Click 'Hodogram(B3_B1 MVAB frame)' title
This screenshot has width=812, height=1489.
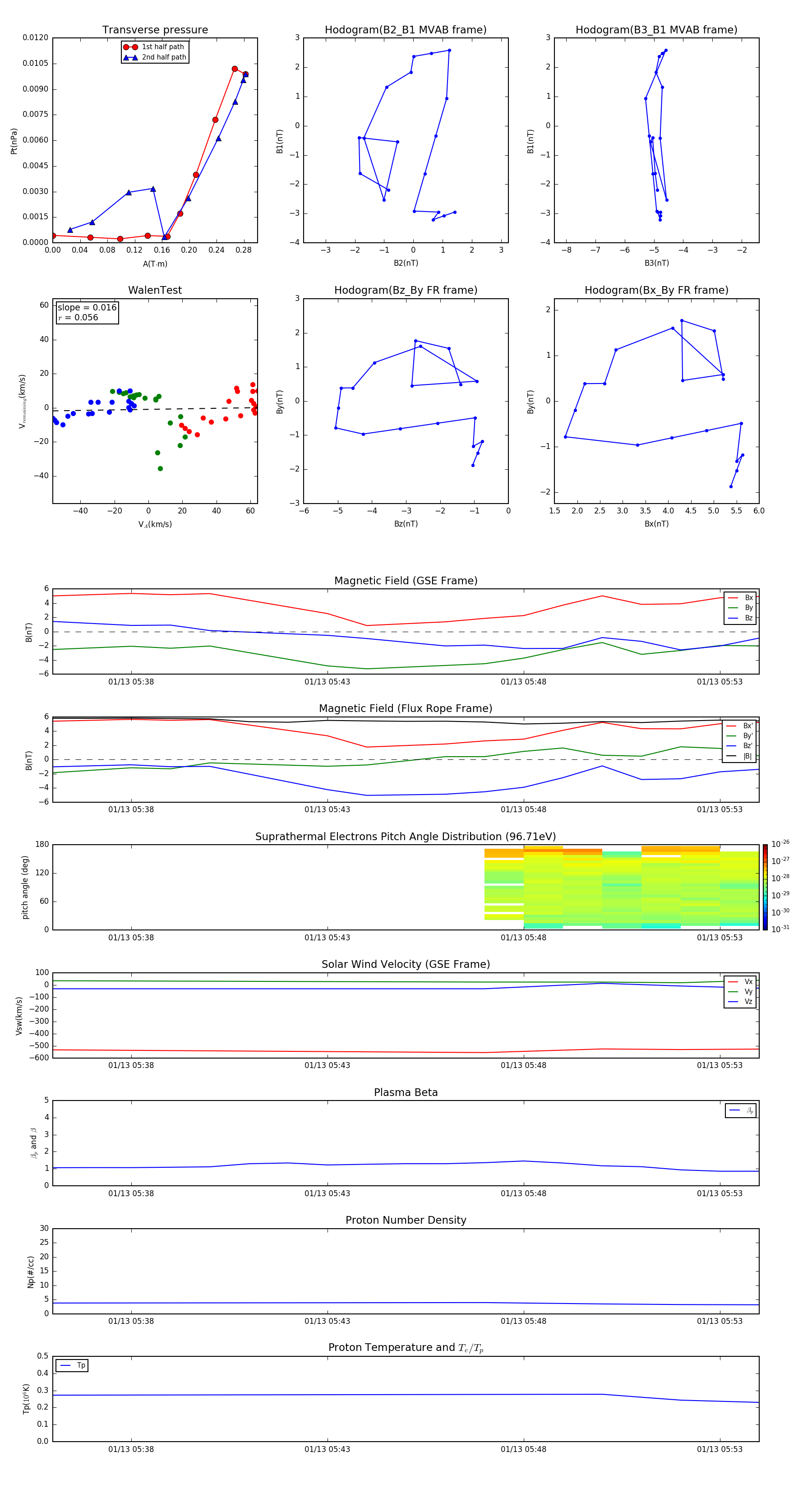656,30
